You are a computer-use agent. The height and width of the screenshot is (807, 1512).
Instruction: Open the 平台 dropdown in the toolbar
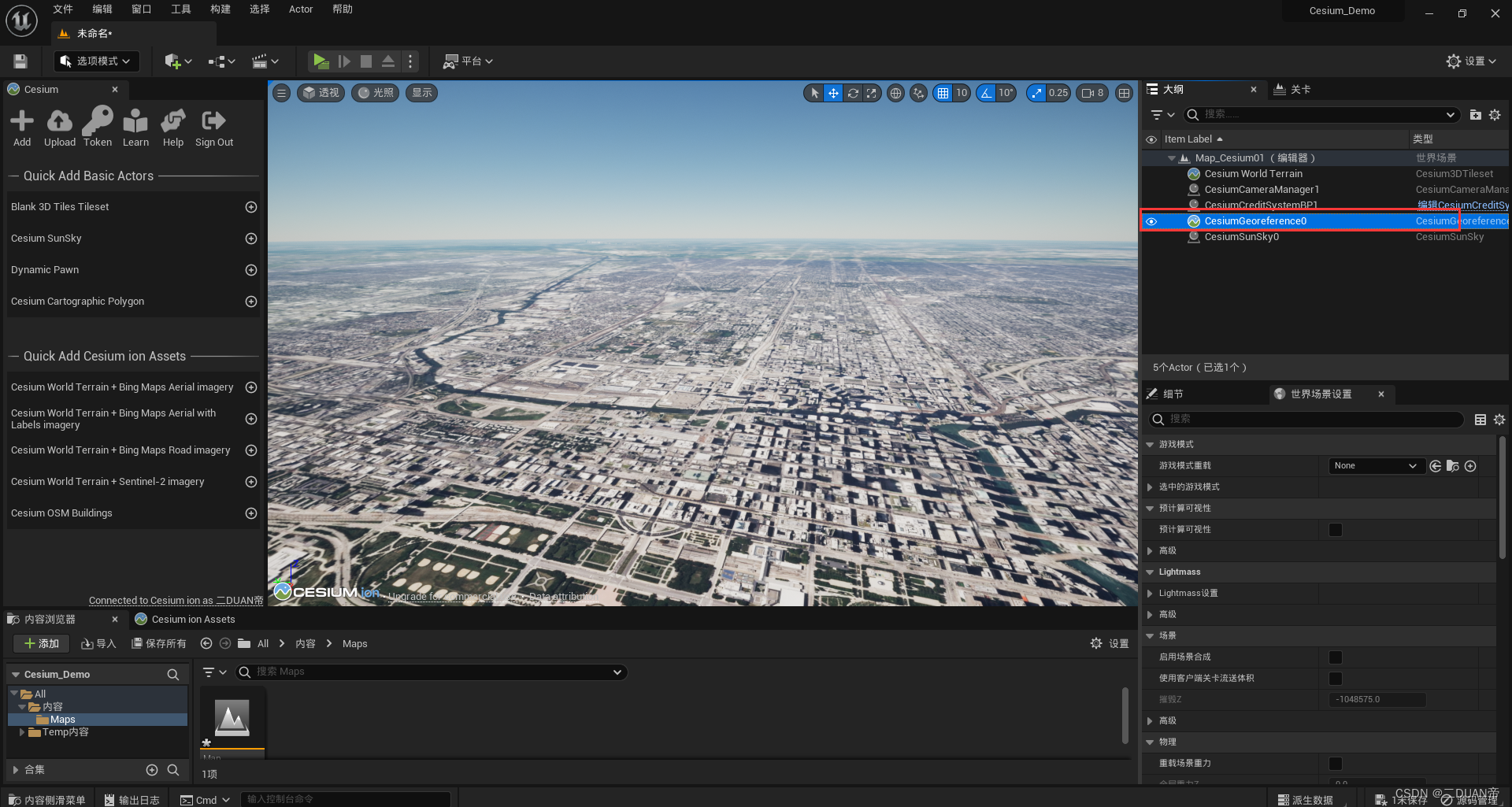(x=468, y=61)
